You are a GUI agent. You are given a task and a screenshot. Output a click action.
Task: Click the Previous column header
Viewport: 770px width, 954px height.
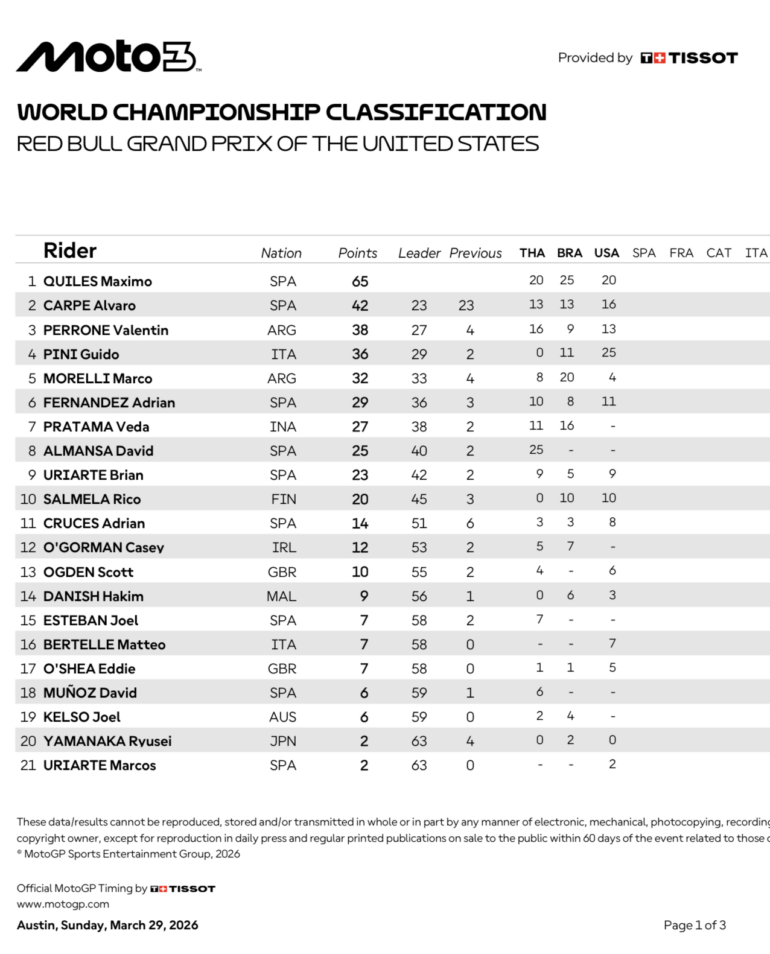point(475,253)
